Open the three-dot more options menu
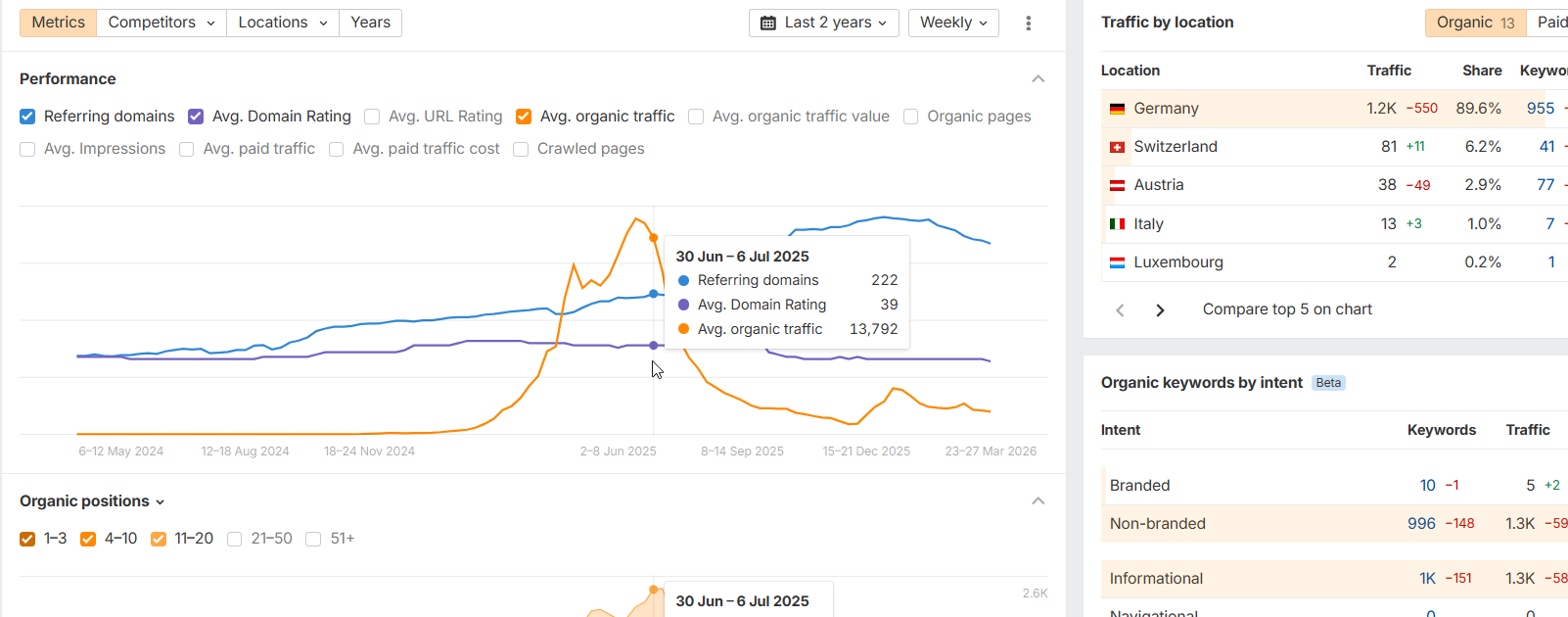Image resolution: width=1568 pixels, height=617 pixels. (x=1028, y=23)
